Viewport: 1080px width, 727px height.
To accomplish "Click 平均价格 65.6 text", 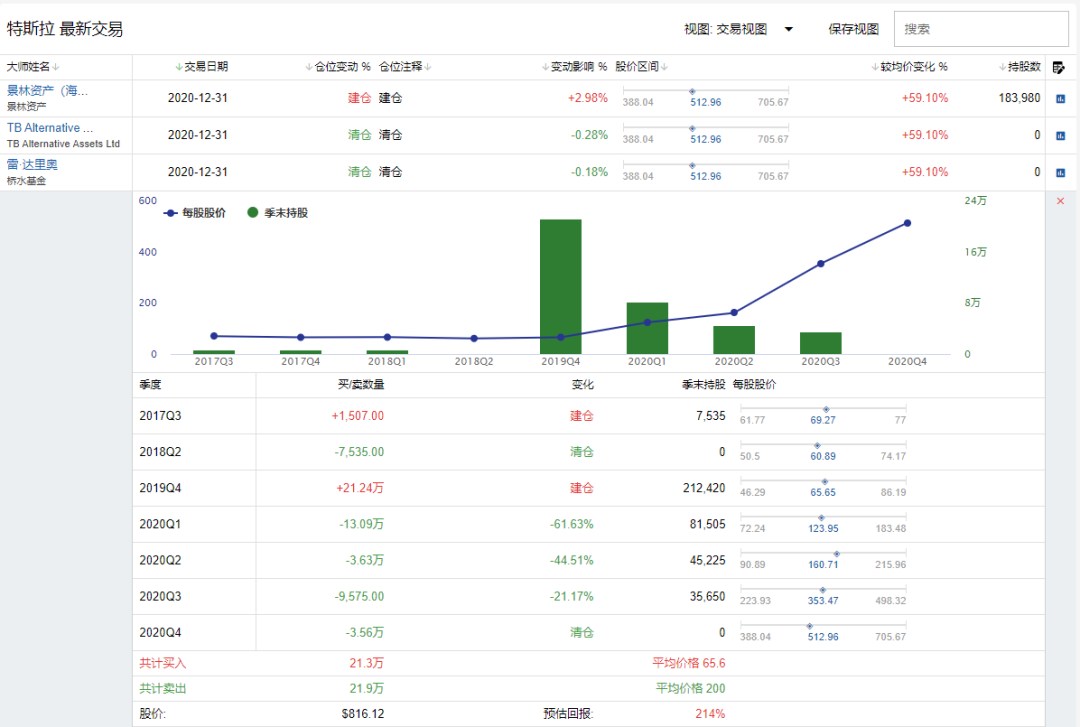I will 689,664.
